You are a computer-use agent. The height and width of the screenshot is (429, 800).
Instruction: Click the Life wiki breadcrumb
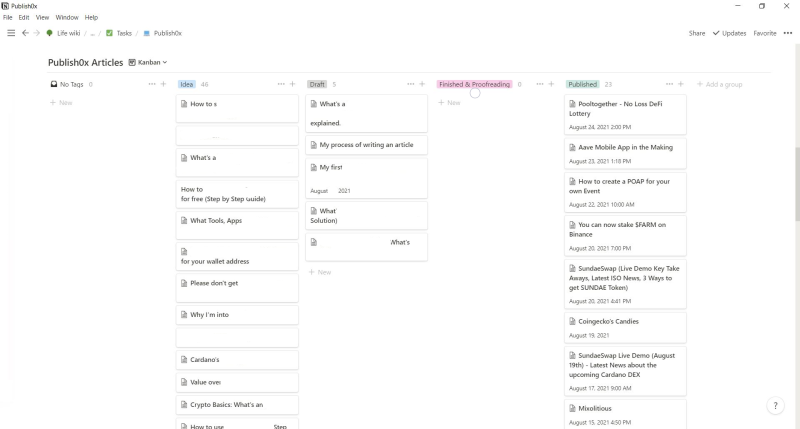click(x=64, y=33)
